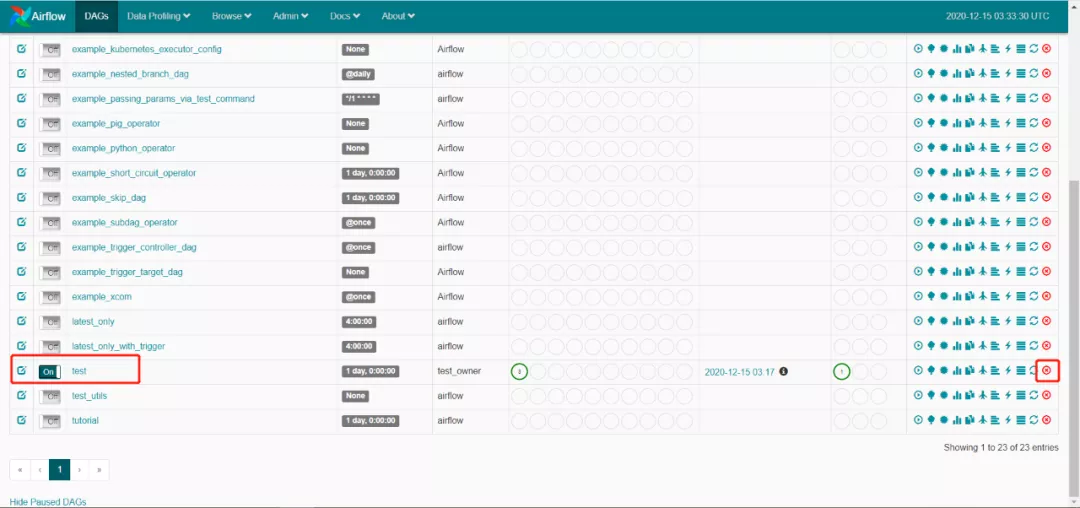Show Landing Times for example_trigger_controller_dag

[x=982, y=247]
